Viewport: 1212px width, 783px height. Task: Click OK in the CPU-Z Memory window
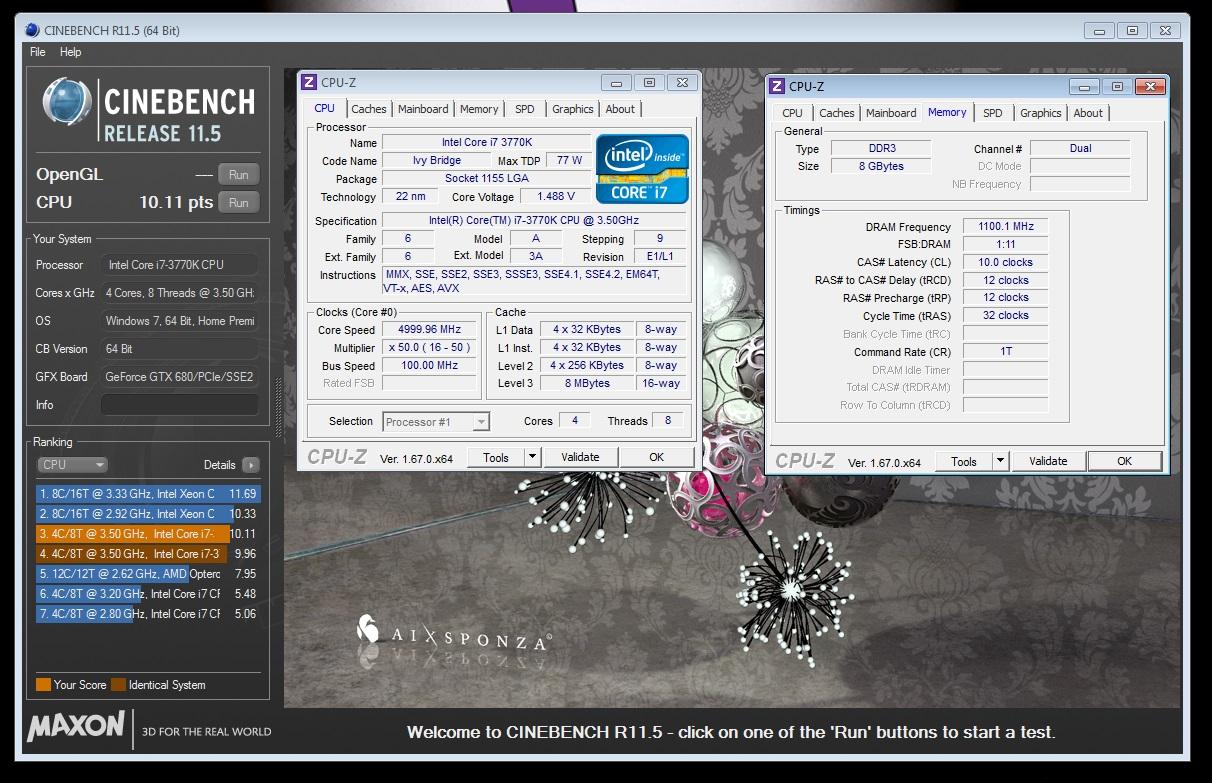click(x=1124, y=461)
